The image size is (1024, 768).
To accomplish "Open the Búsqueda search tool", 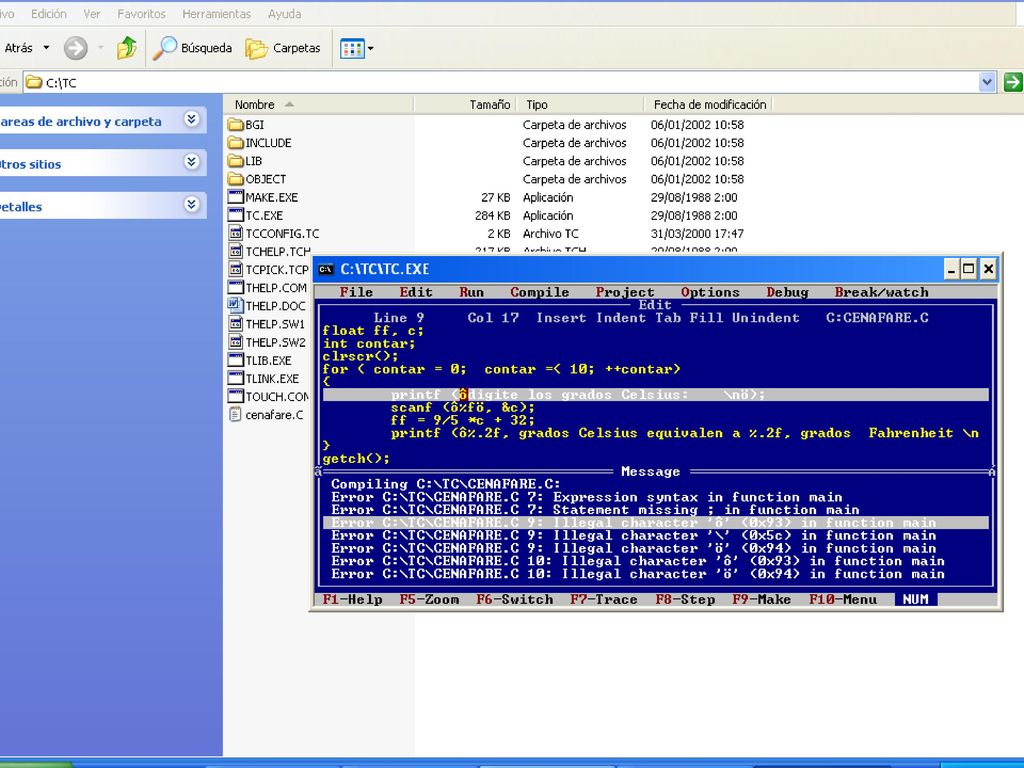I will [193, 48].
